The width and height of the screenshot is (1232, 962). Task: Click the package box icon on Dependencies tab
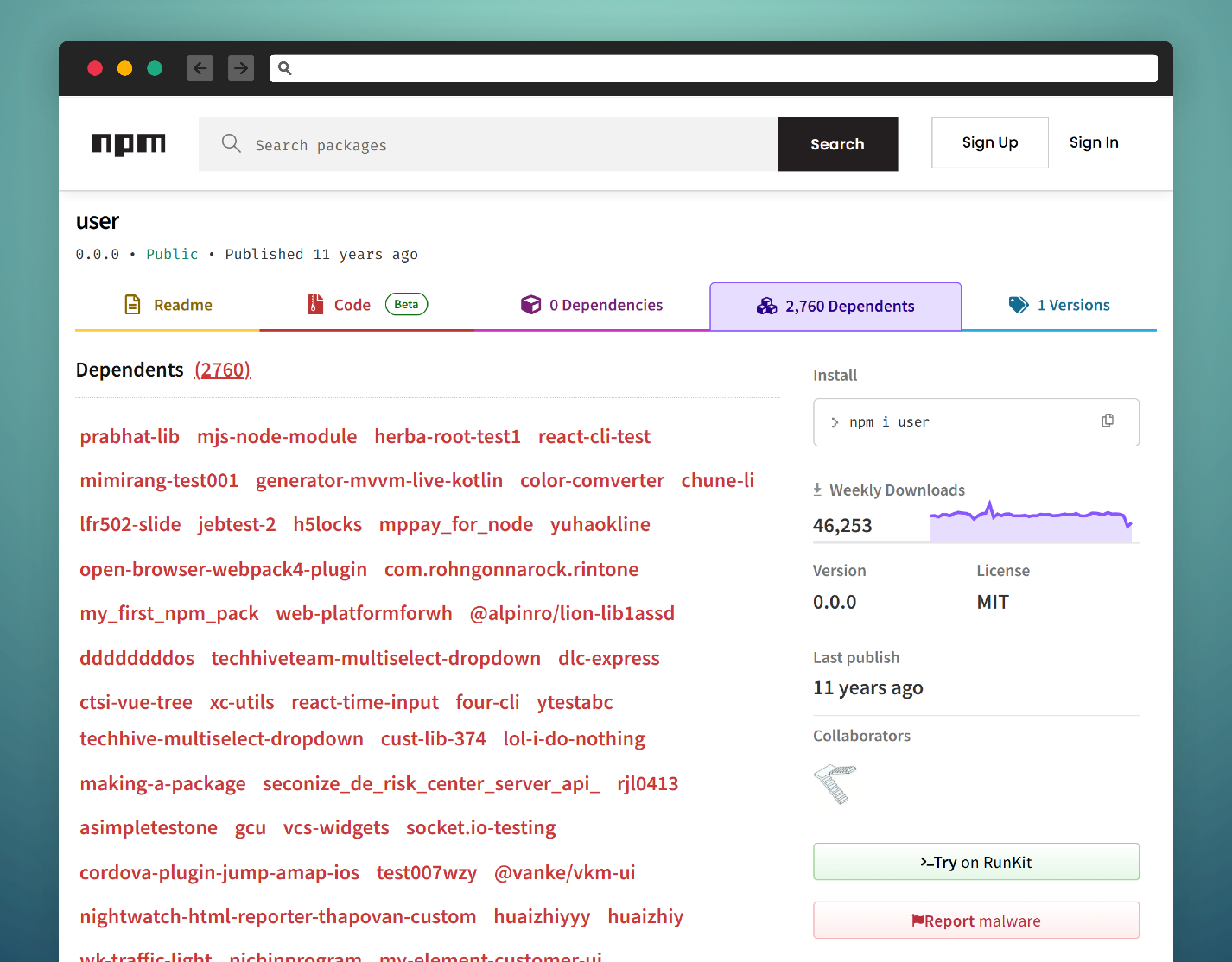click(530, 304)
